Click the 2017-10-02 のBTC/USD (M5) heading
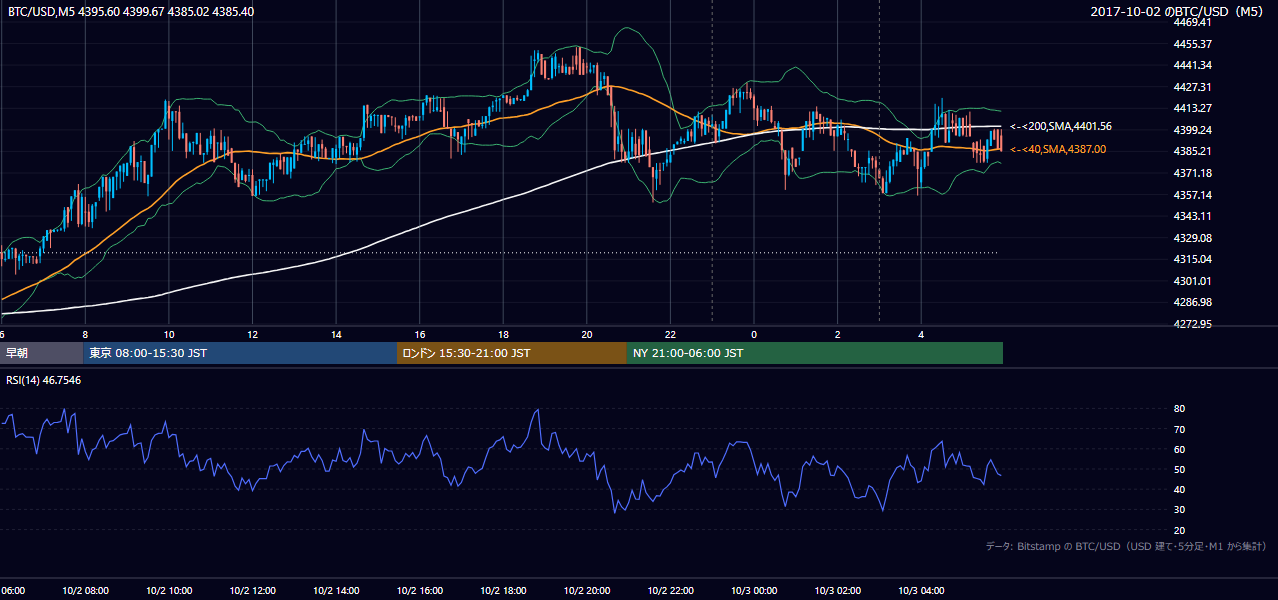Viewport: 1278px width, 600px height. (1179, 11)
